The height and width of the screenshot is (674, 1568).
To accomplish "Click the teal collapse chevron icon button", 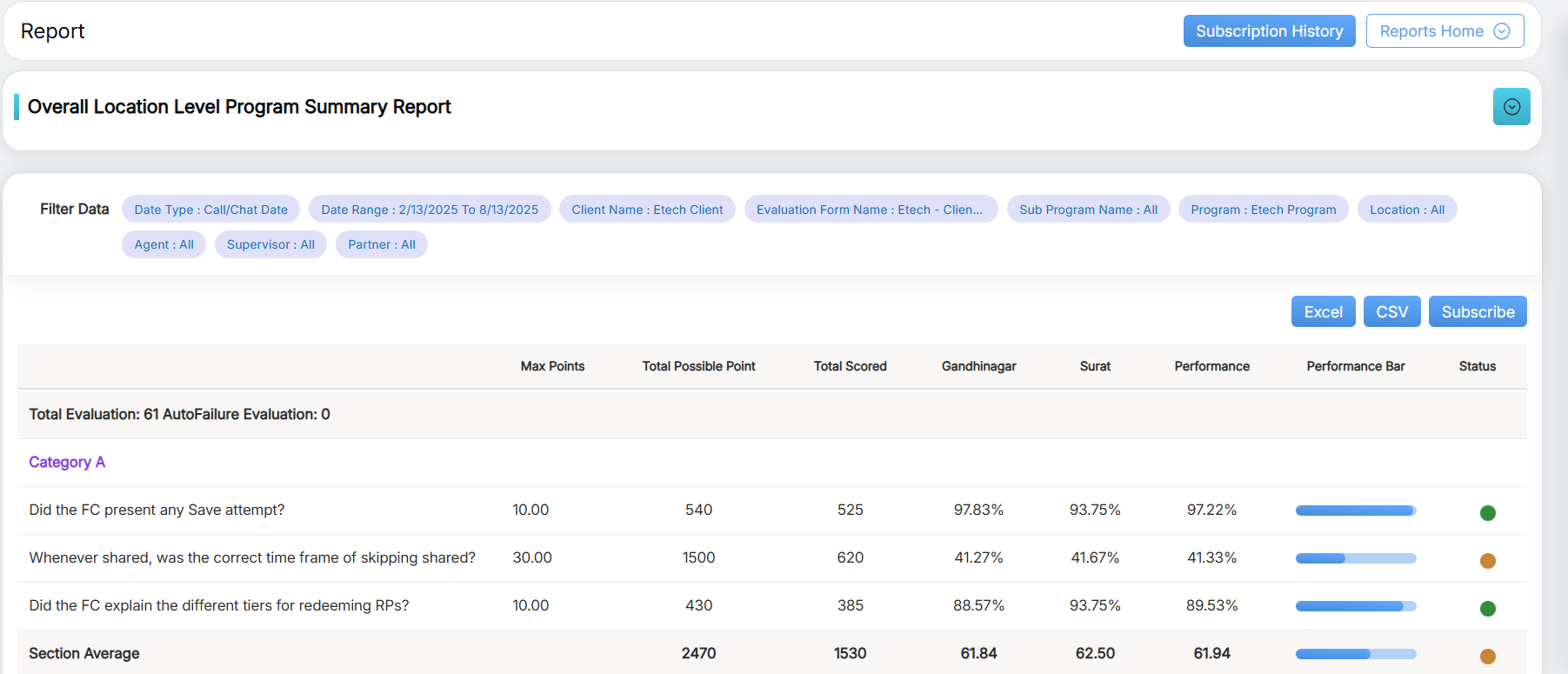I will [1511, 107].
